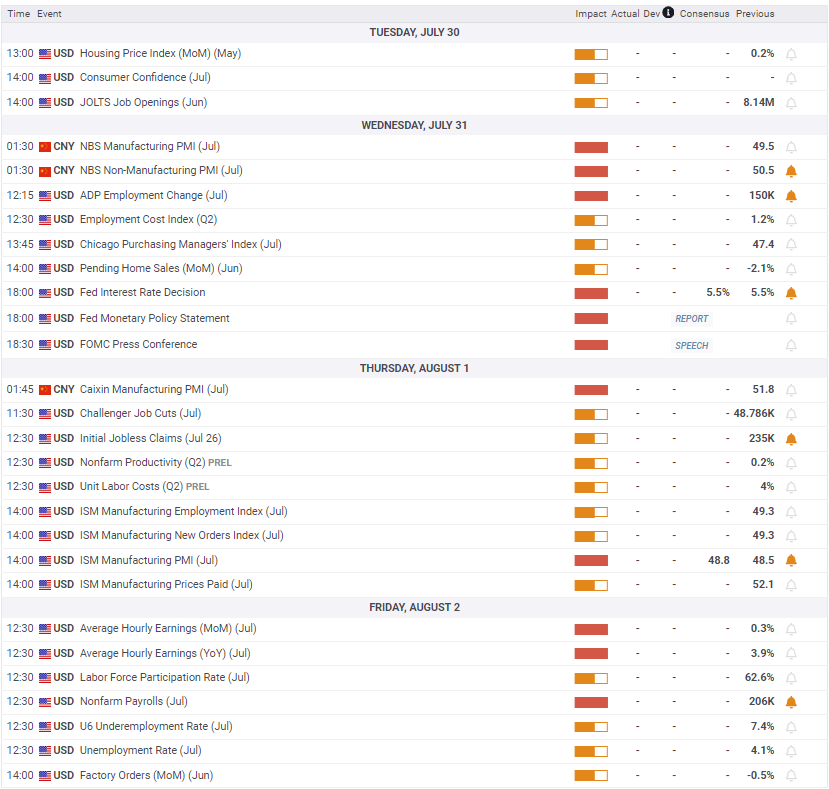Screen dimensions: 829x789
Task: Click bell icon for ISM Manufacturing PMI
Action: coord(791,560)
